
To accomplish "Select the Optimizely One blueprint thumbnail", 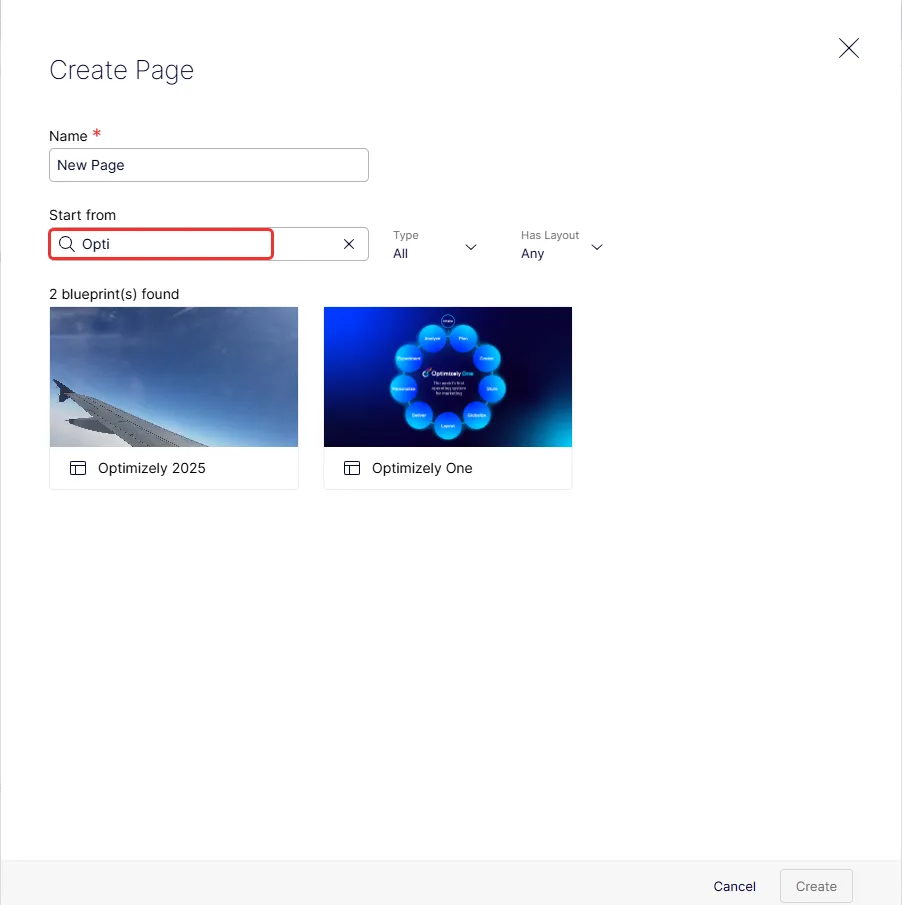I will pyautogui.click(x=448, y=377).
